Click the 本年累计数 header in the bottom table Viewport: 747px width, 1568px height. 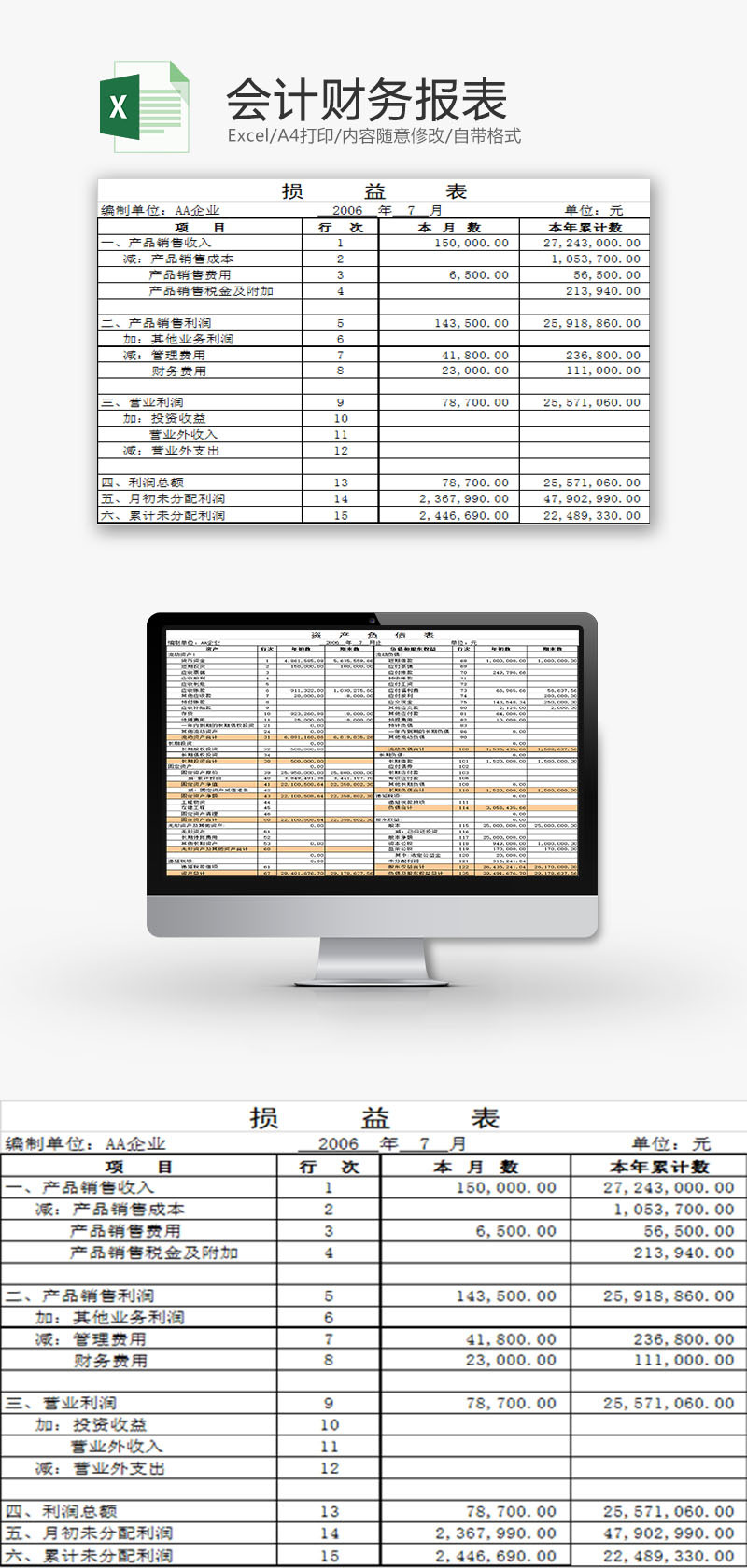coord(659,1166)
